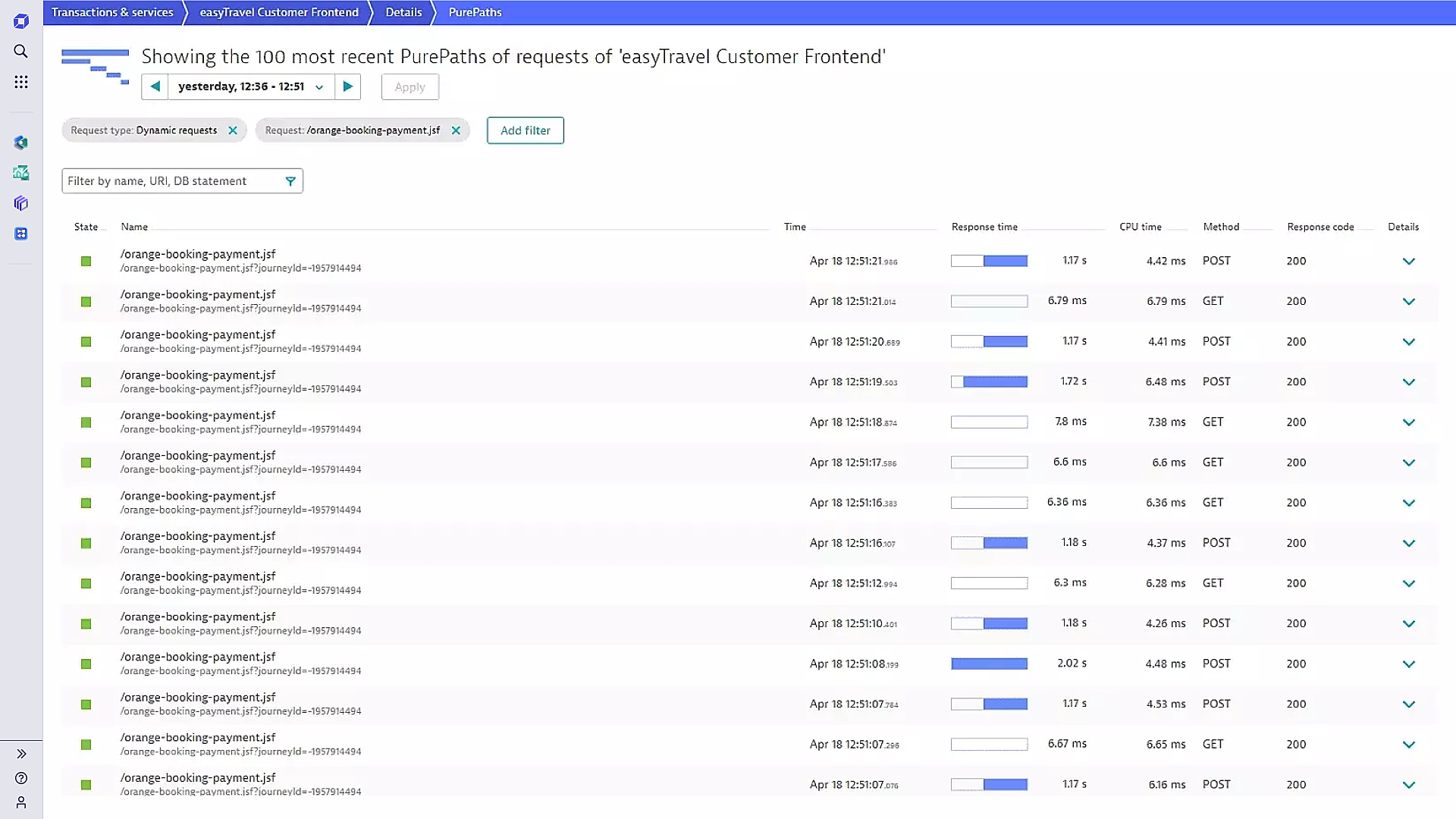1456x819 pixels.
Task: Open the problems/alerts icon panel
Action: tap(21, 142)
